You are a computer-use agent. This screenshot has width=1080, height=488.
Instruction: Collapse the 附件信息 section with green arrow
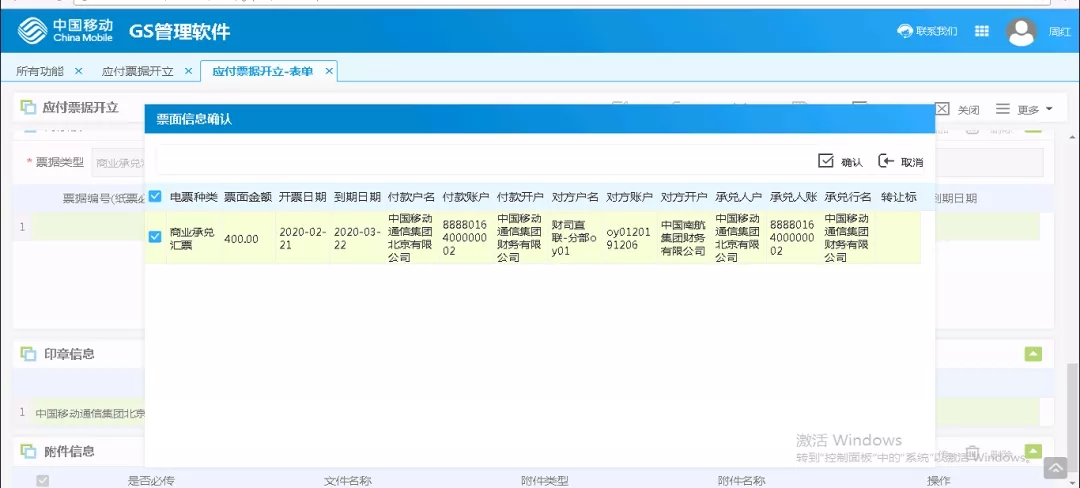1033,452
